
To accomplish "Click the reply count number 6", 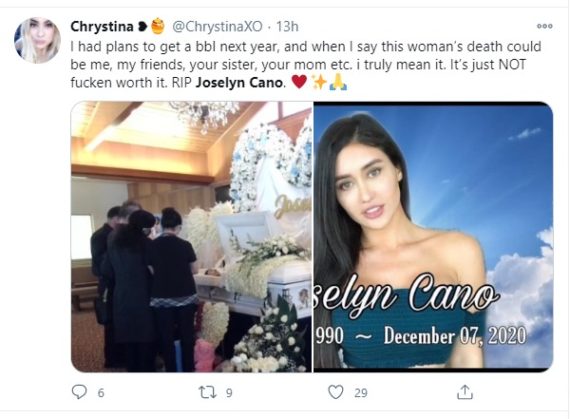I will 101,393.
